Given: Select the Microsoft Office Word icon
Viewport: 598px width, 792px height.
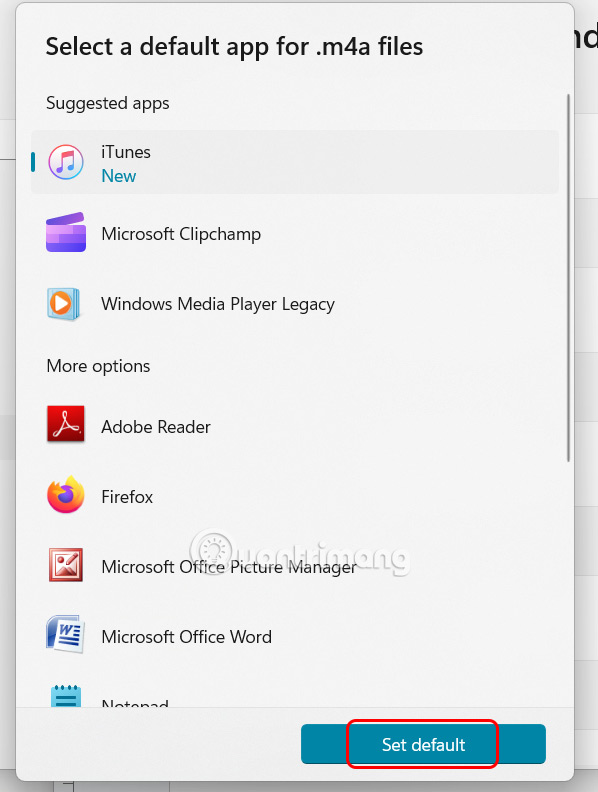Looking at the screenshot, I should click(65, 634).
